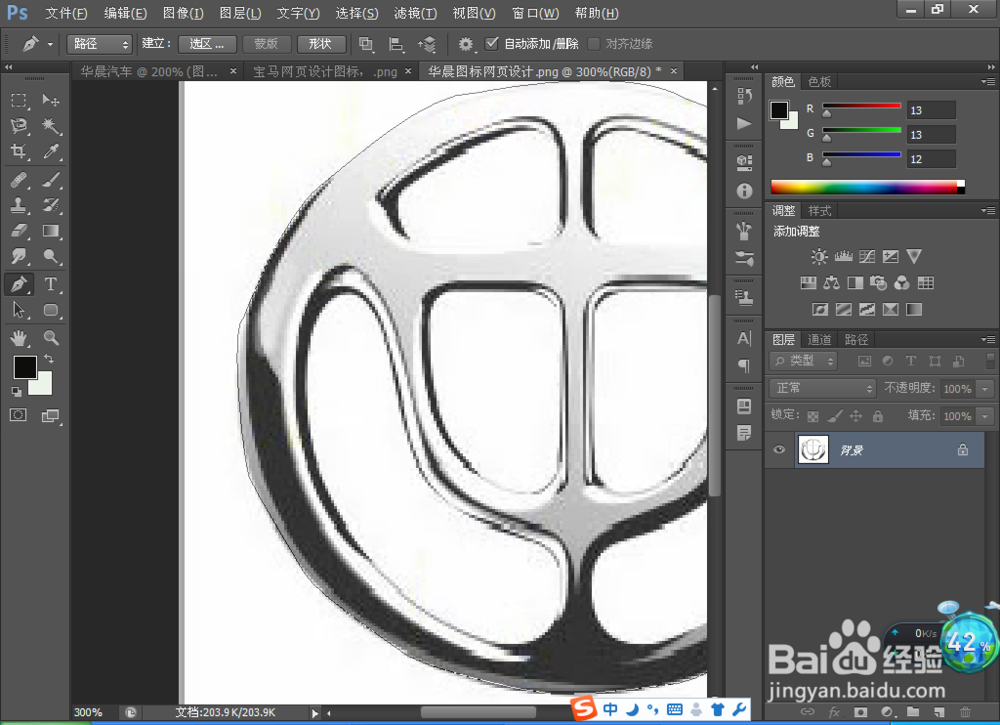Viewport: 1000px width, 725px height.
Task: Hide the 背景 layer visibility eye
Action: [779, 450]
